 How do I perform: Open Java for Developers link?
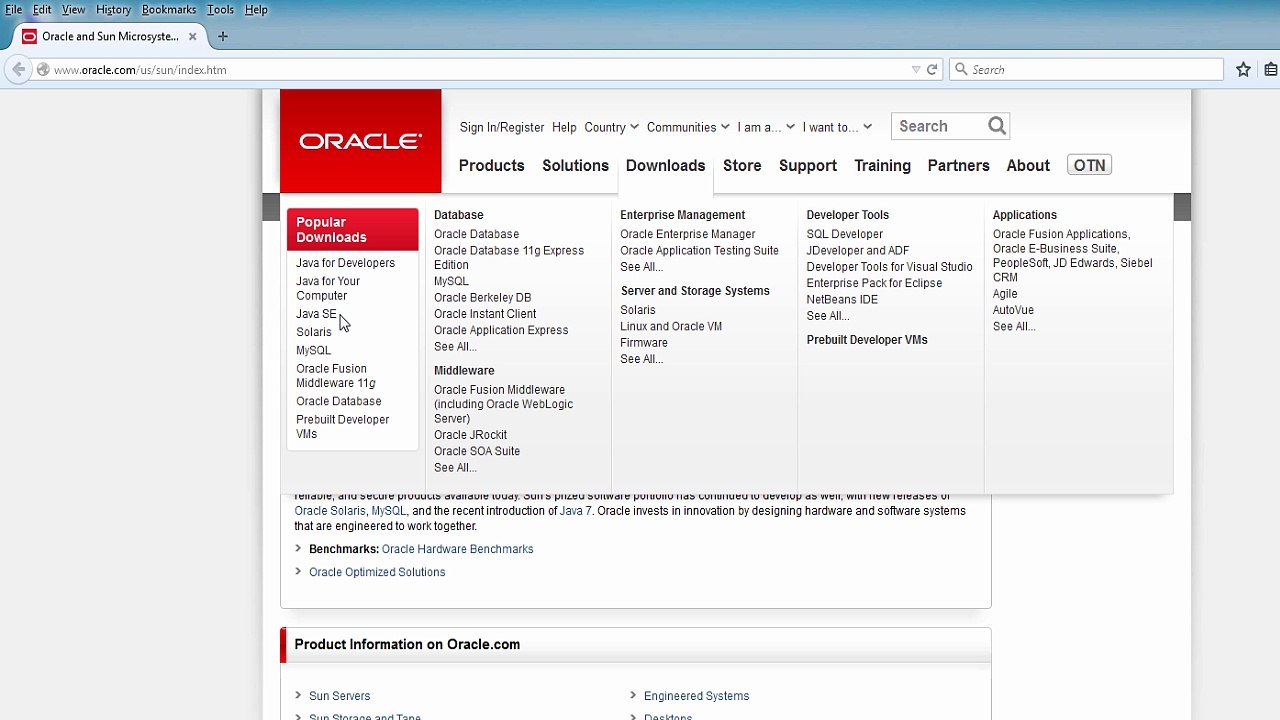345,263
